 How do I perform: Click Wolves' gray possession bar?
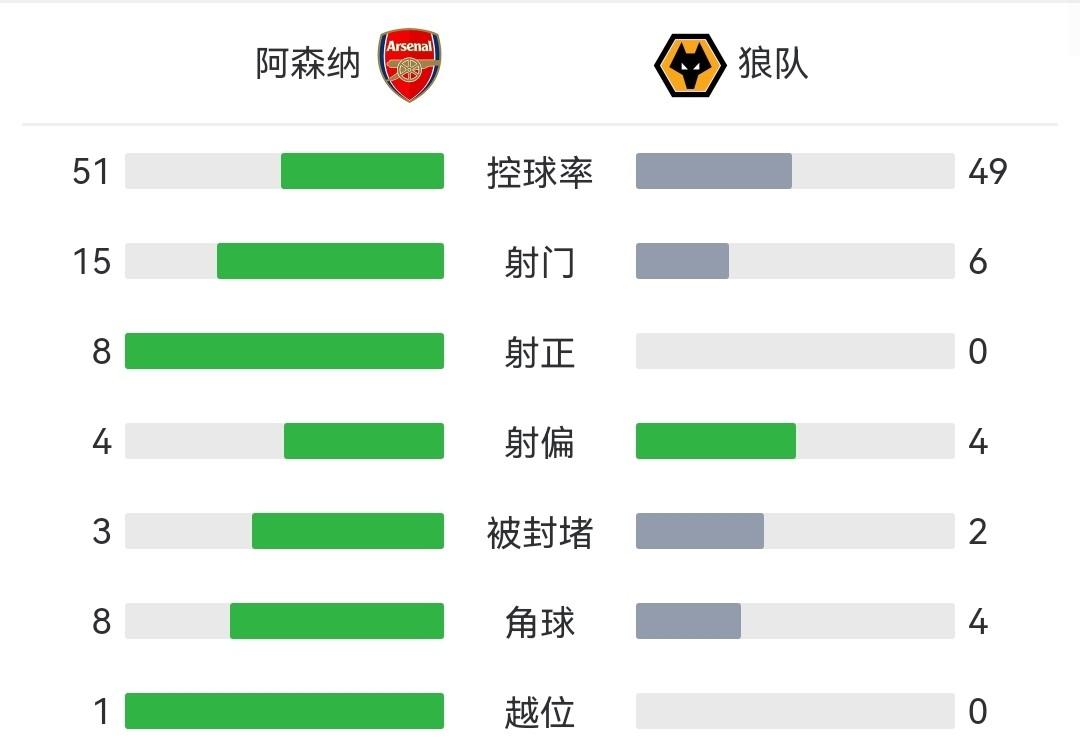(x=714, y=171)
